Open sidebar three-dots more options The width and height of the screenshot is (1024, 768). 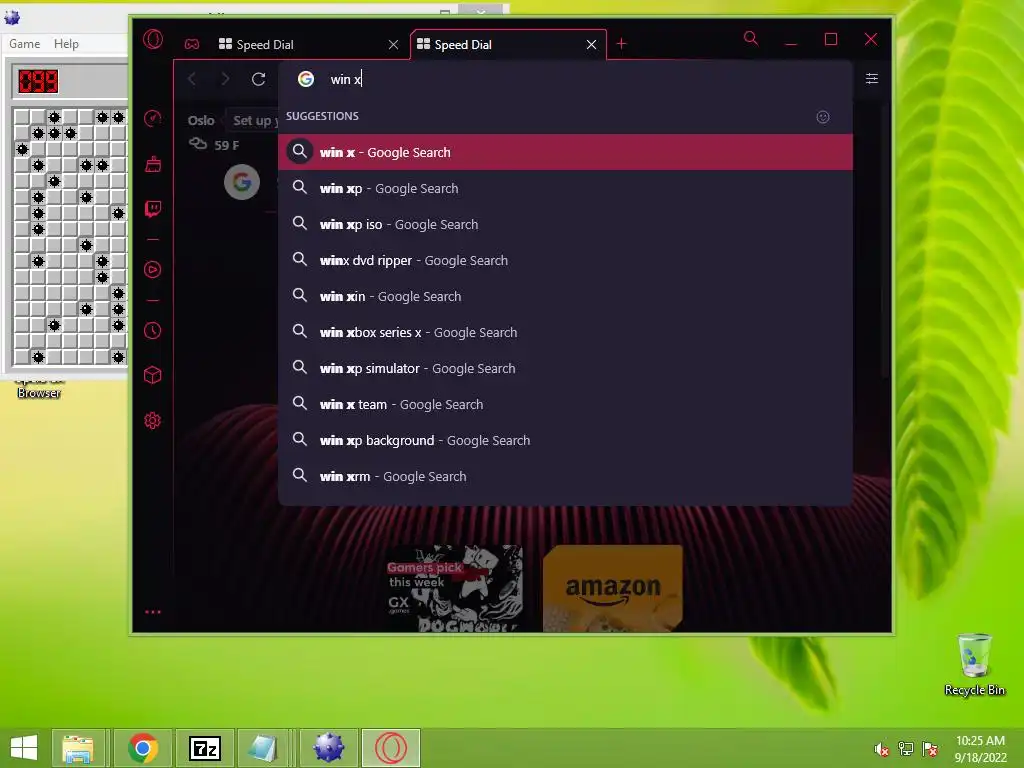(x=153, y=612)
